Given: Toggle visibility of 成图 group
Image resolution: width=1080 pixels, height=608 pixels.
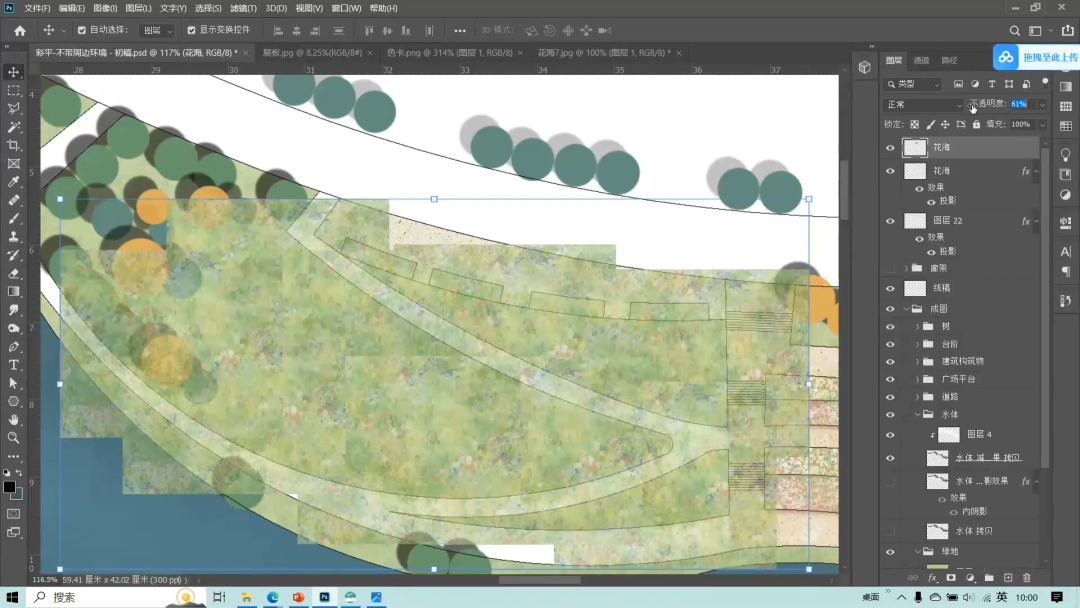Looking at the screenshot, I should pos(890,309).
